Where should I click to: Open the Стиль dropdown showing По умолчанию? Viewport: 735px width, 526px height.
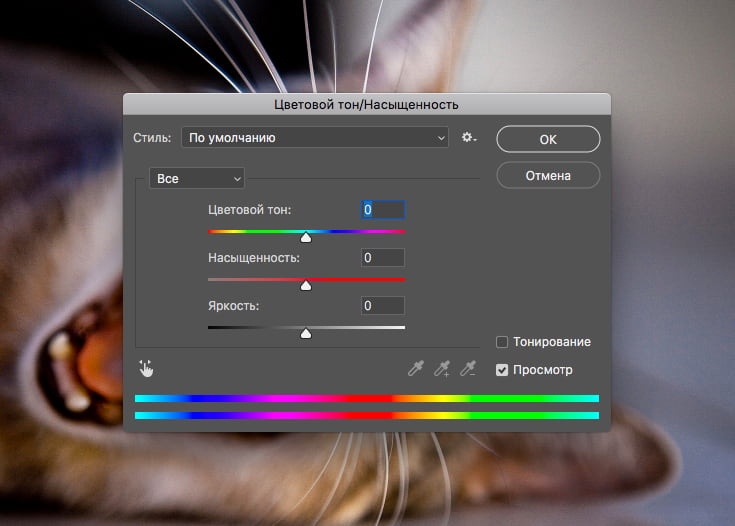tap(315, 138)
